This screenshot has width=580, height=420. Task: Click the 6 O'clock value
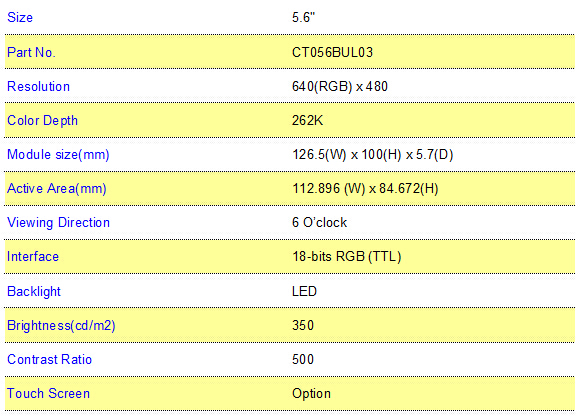click(x=320, y=223)
